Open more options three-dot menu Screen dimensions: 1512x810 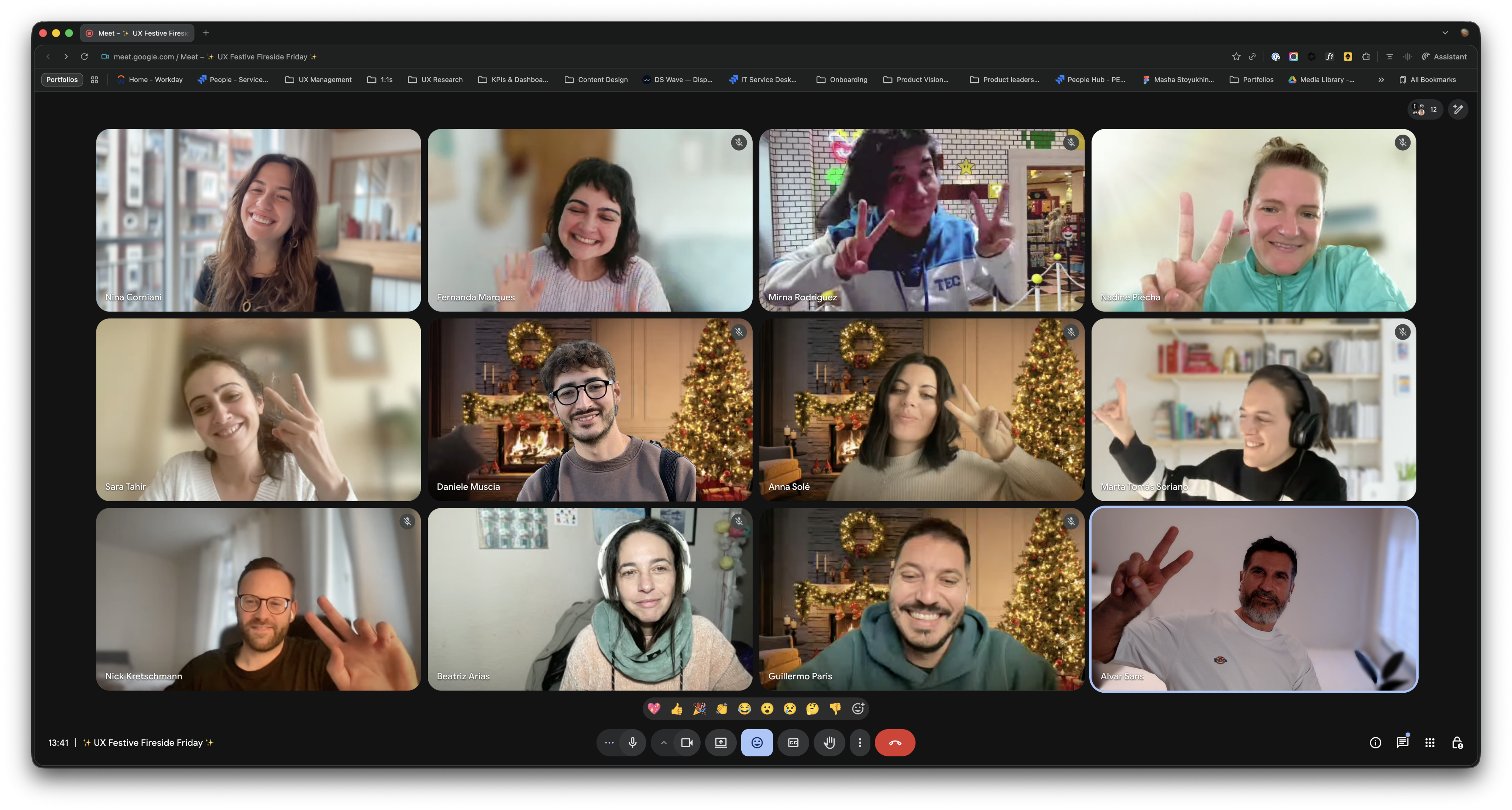tap(860, 742)
